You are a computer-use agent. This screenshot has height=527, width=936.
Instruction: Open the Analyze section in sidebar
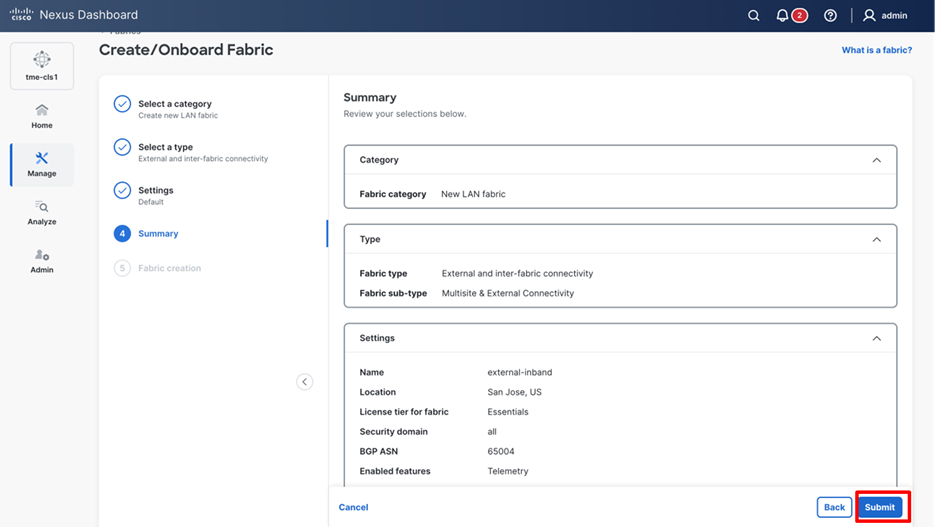pyautogui.click(x=42, y=212)
